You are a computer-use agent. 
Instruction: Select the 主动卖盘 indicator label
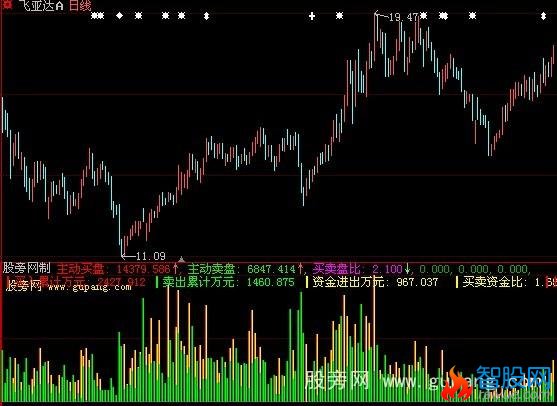211,269
